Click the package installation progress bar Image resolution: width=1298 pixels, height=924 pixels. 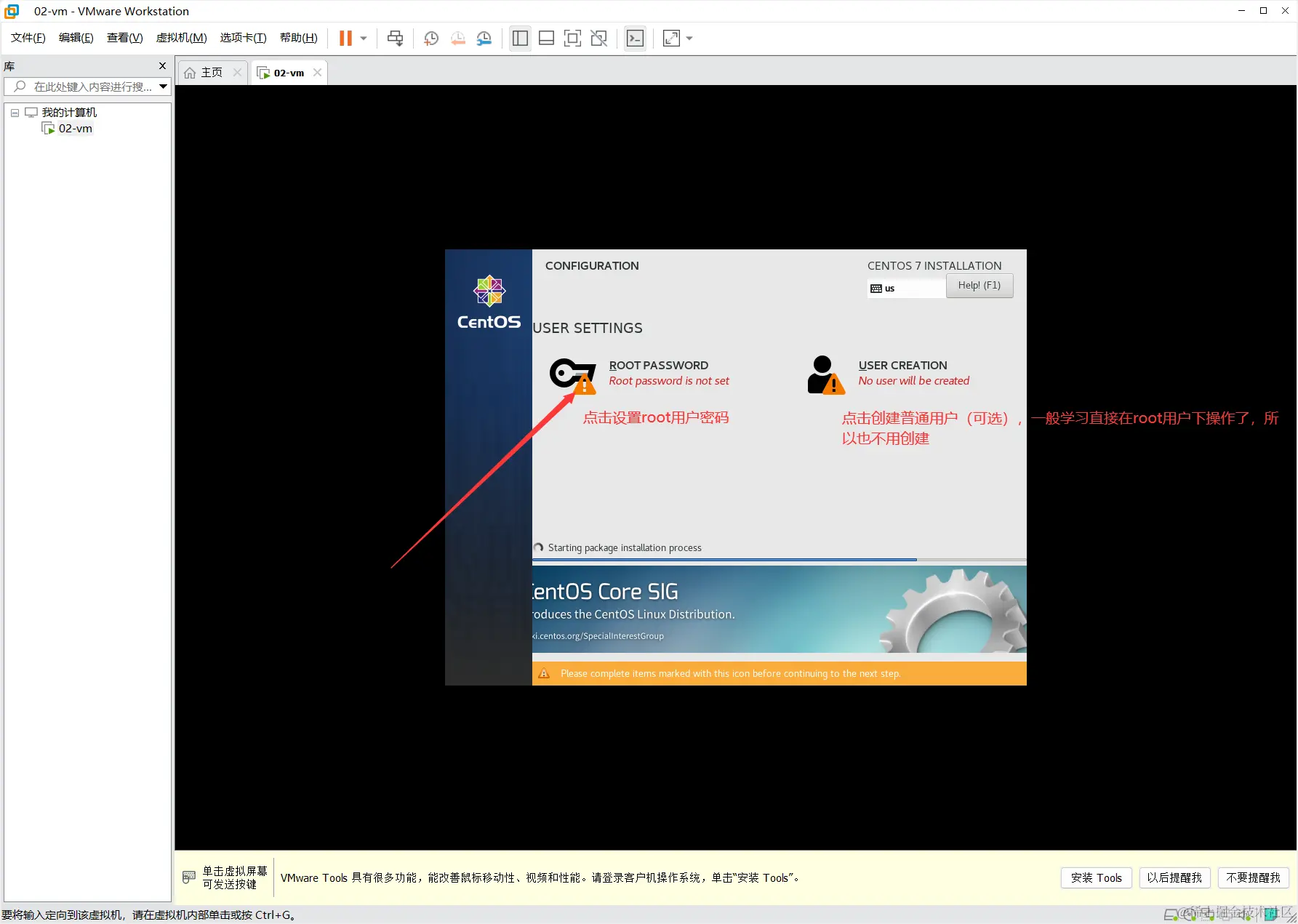[780, 560]
